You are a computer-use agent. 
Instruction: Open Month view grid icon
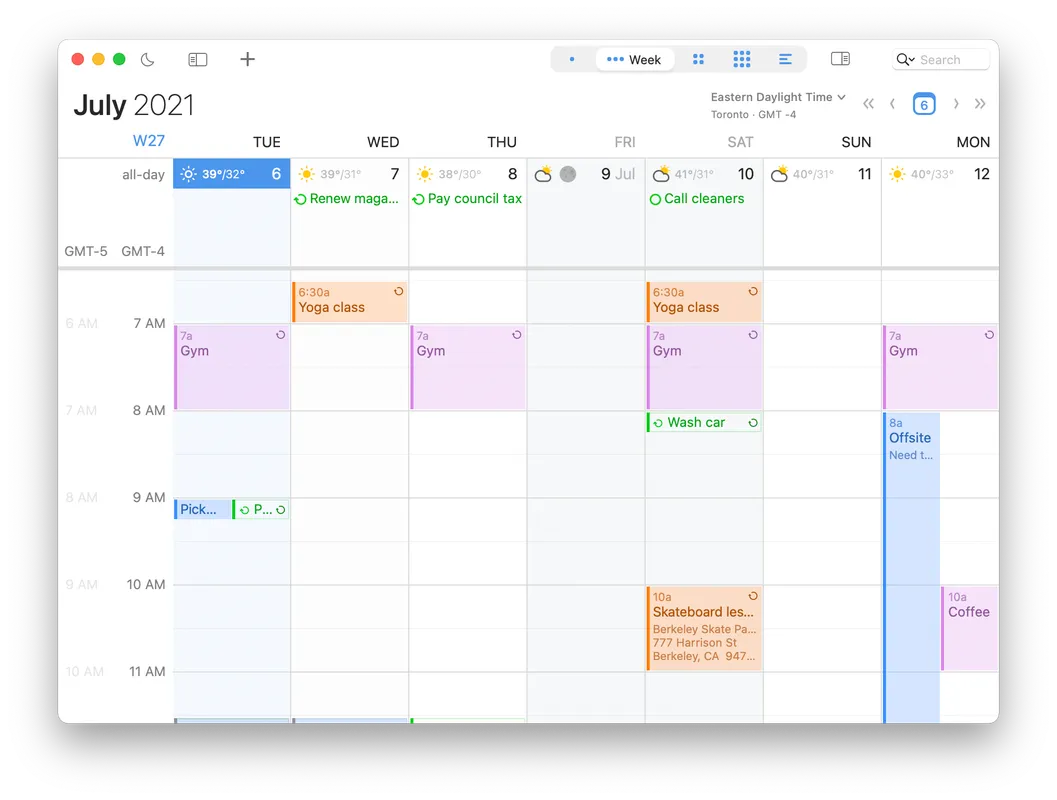[x=698, y=59]
